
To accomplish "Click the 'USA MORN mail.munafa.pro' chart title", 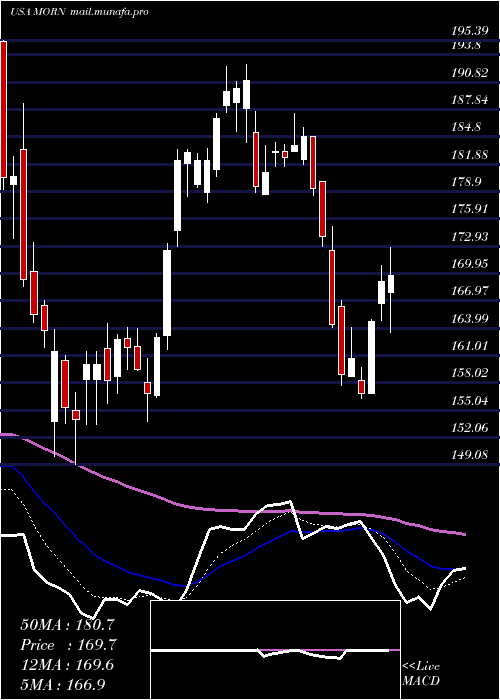I will click(x=79, y=12).
